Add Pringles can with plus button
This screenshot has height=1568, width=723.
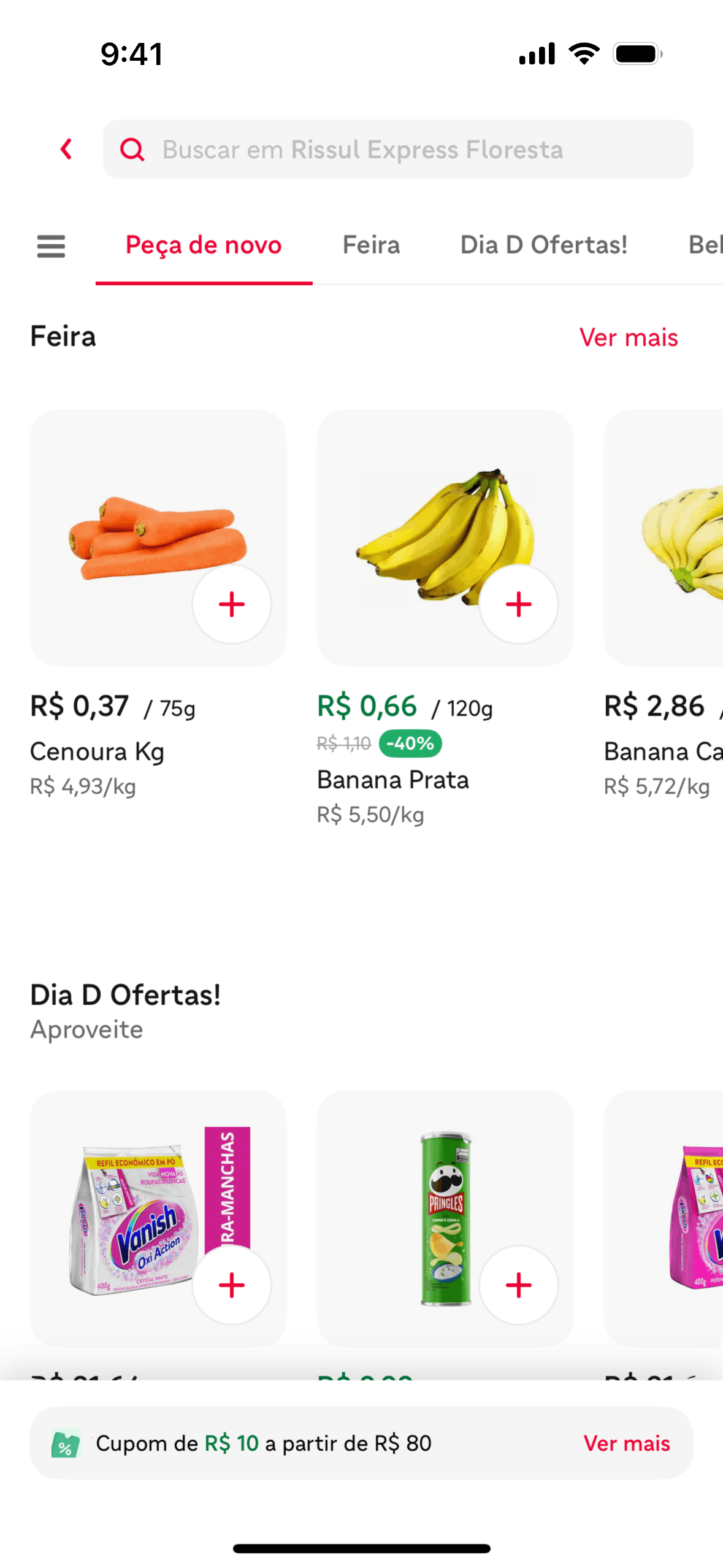(518, 1285)
